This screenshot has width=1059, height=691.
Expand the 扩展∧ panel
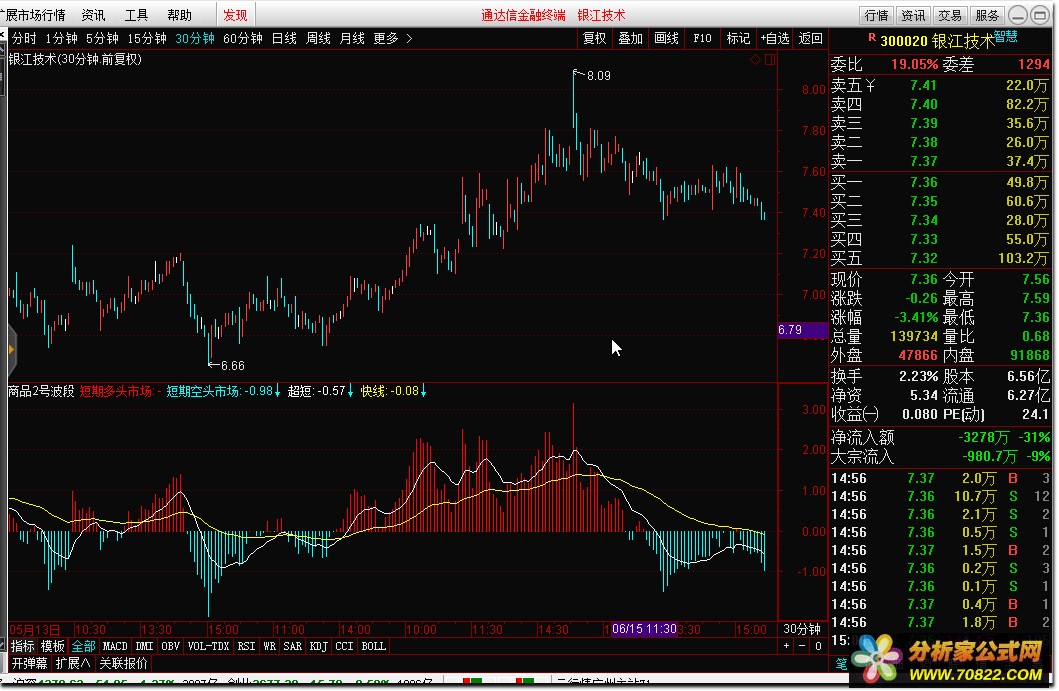73,663
